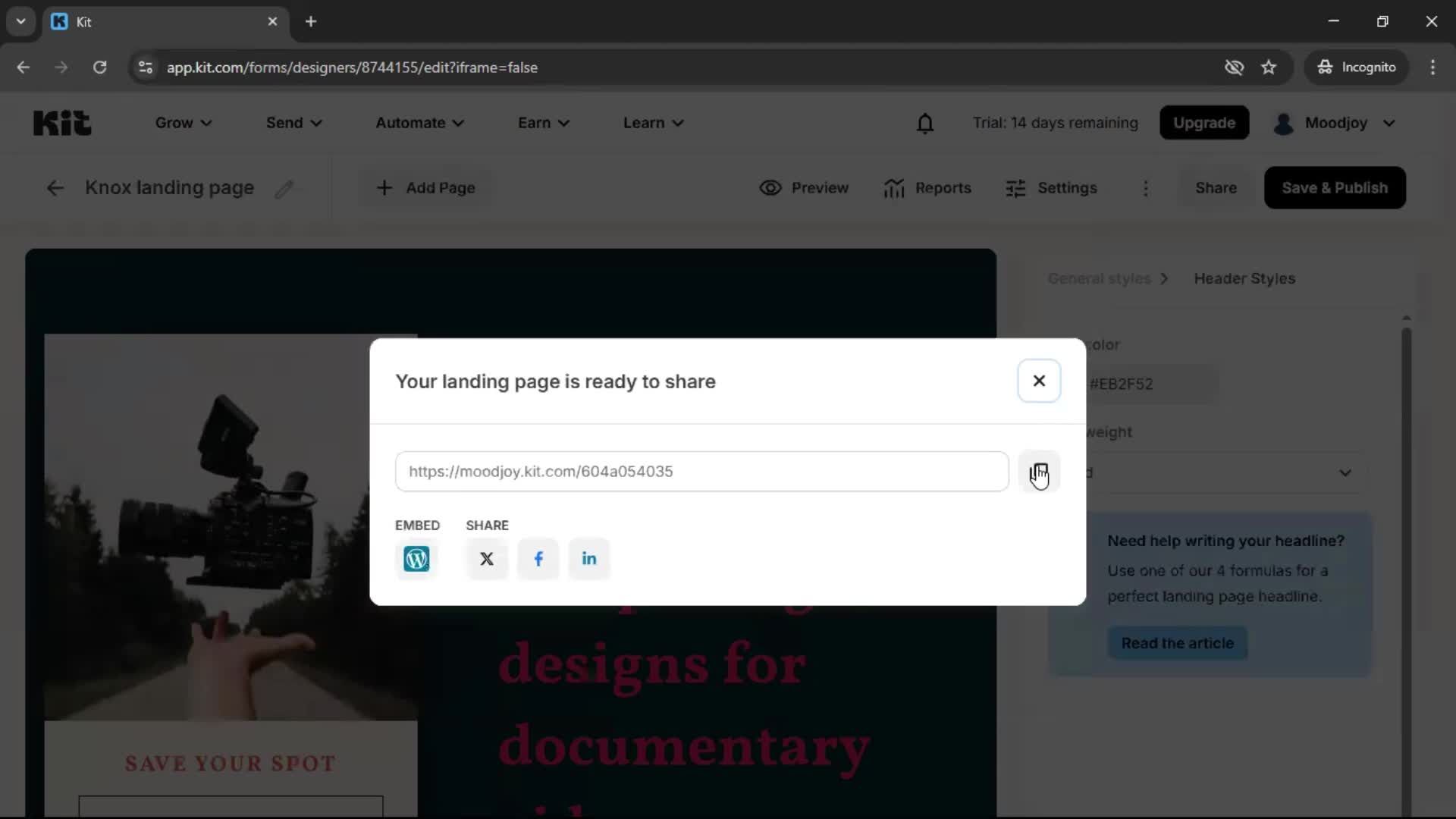Image resolution: width=1456 pixels, height=819 pixels.
Task: Open the more options three-dot menu
Action: 1145,188
